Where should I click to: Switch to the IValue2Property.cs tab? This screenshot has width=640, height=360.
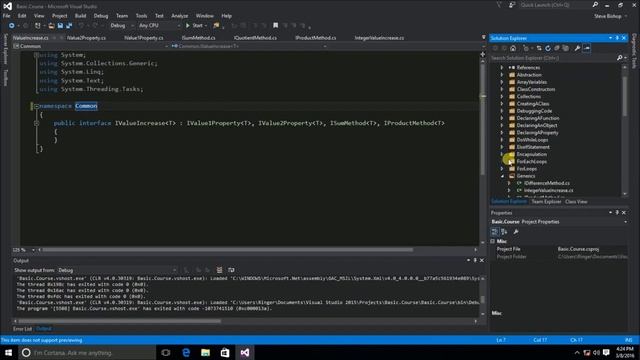point(86,38)
